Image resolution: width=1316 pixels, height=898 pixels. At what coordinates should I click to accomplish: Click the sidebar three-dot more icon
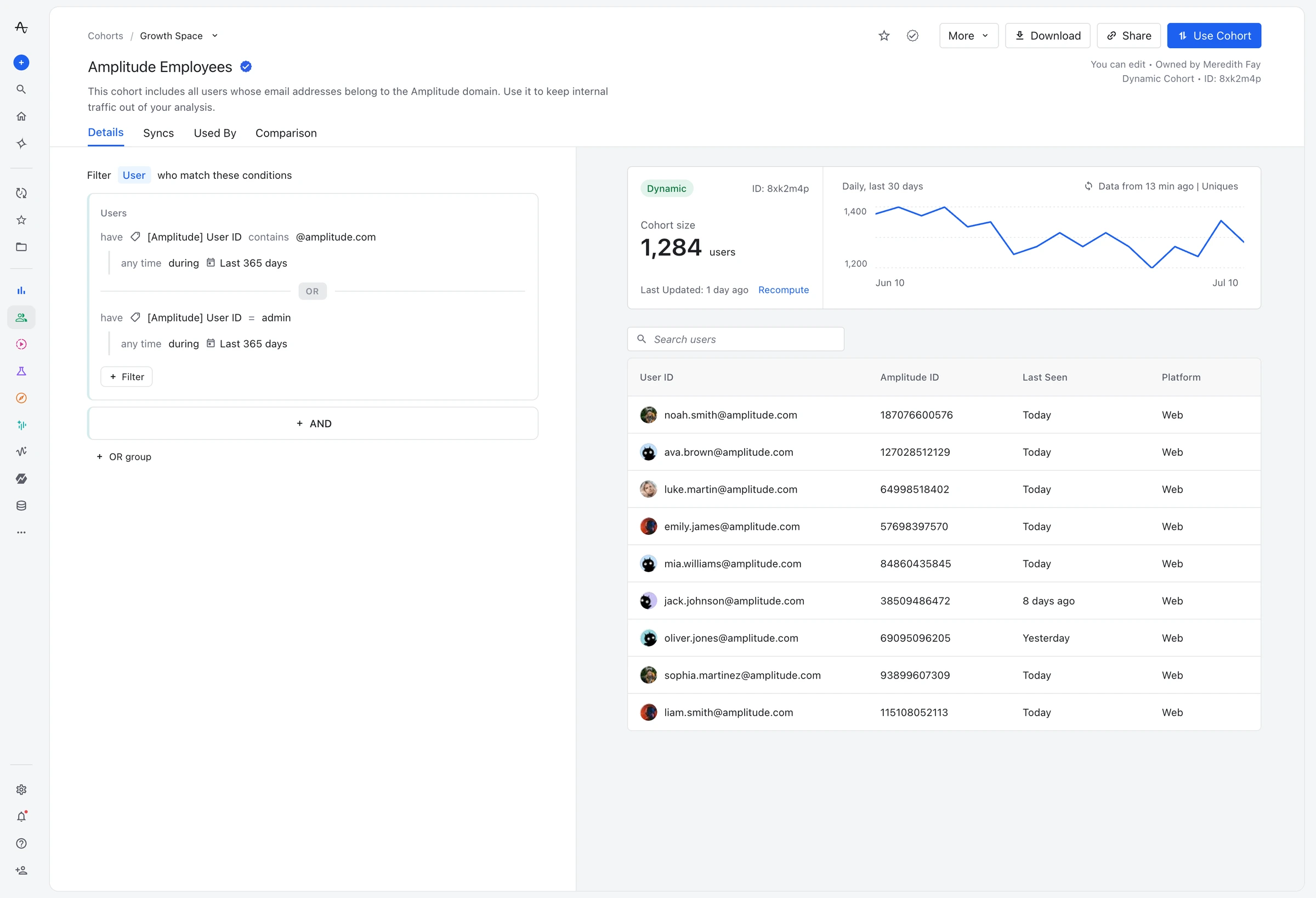tap(21, 533)
